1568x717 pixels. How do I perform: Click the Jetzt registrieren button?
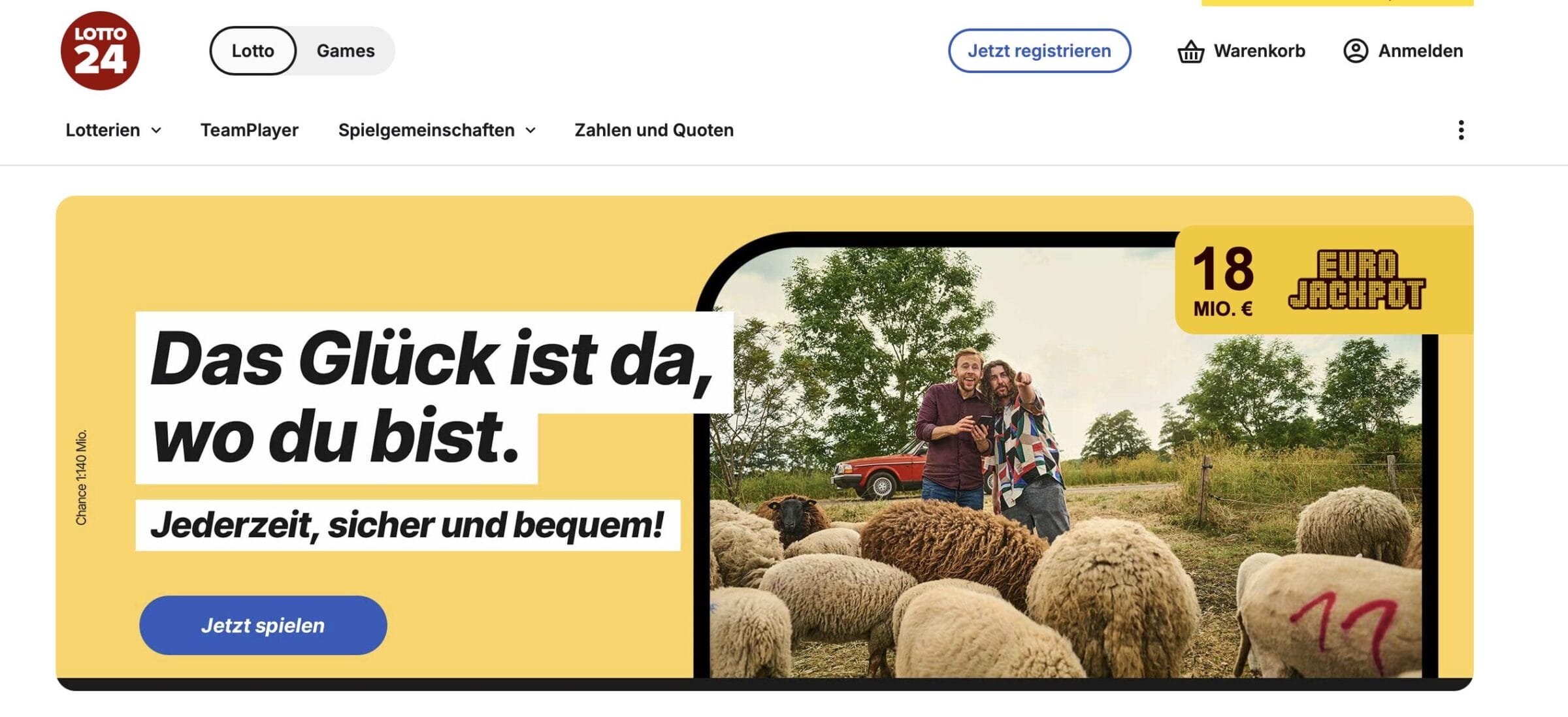coord(1039,51)
